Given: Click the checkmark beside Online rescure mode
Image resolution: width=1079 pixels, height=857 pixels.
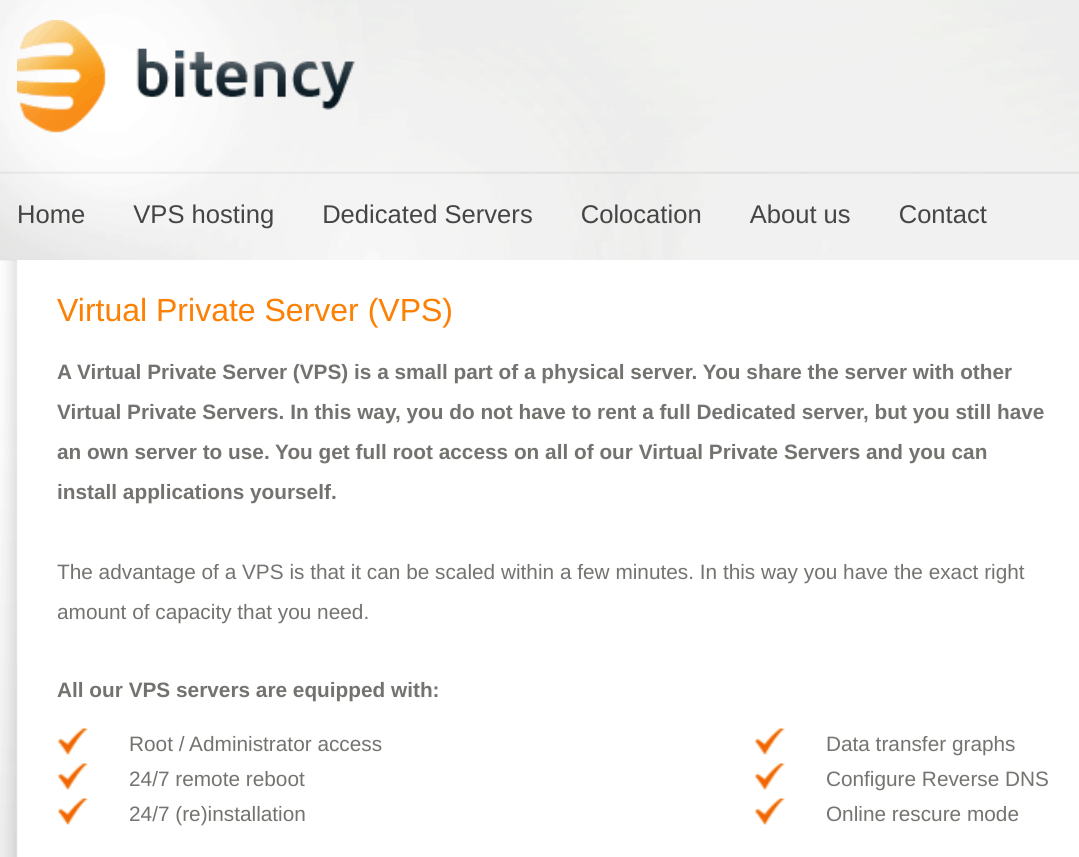Looking at the screenshot, I should (x=769, y=812).
